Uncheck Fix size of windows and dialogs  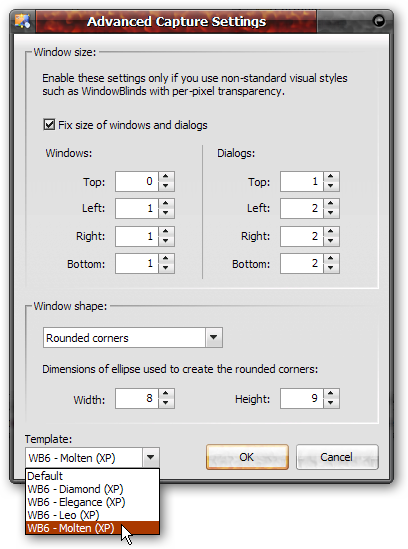tap(49, 124)
